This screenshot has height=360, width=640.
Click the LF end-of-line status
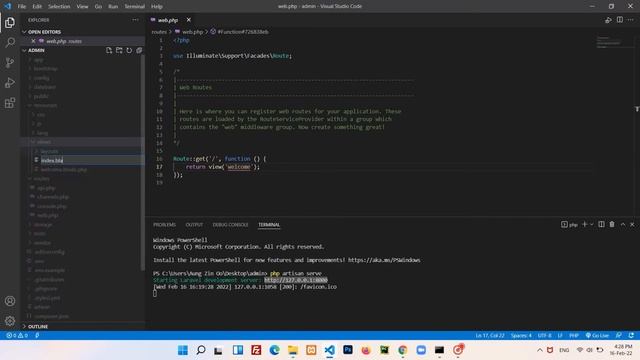click(560, 335)
